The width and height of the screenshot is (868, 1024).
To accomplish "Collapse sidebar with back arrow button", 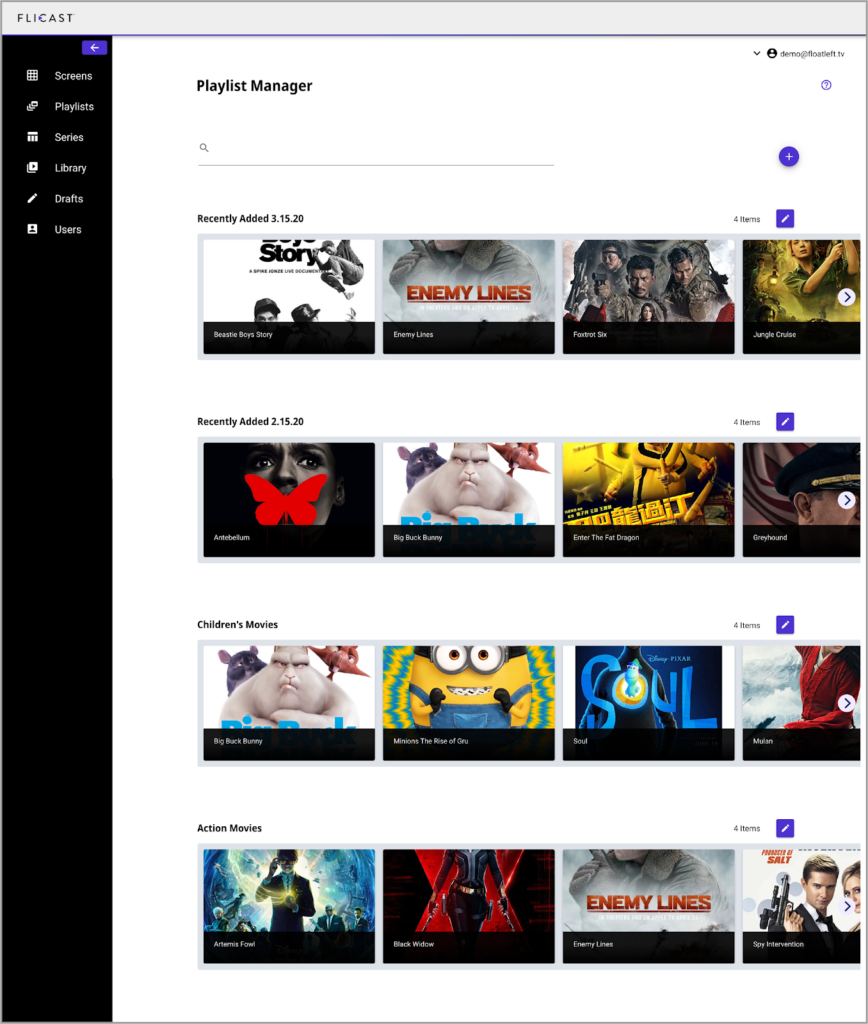I will (x=95, y=48).
